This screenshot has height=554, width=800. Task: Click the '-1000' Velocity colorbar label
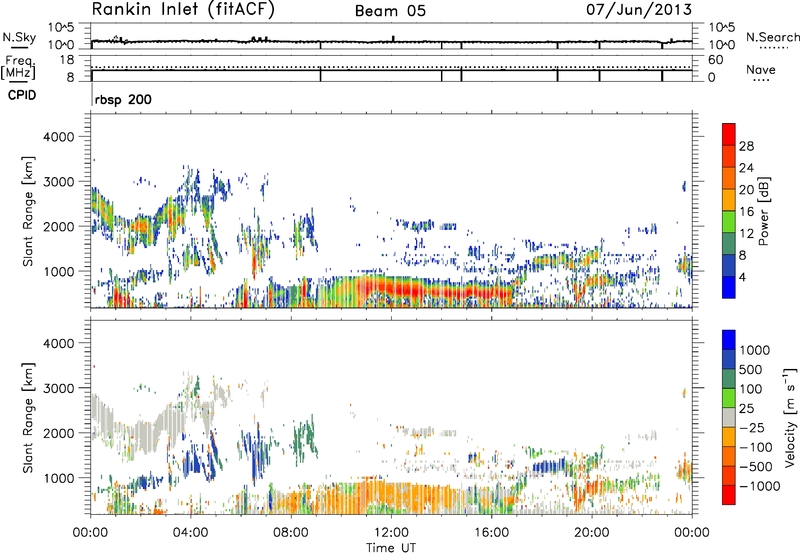point(759,486)
